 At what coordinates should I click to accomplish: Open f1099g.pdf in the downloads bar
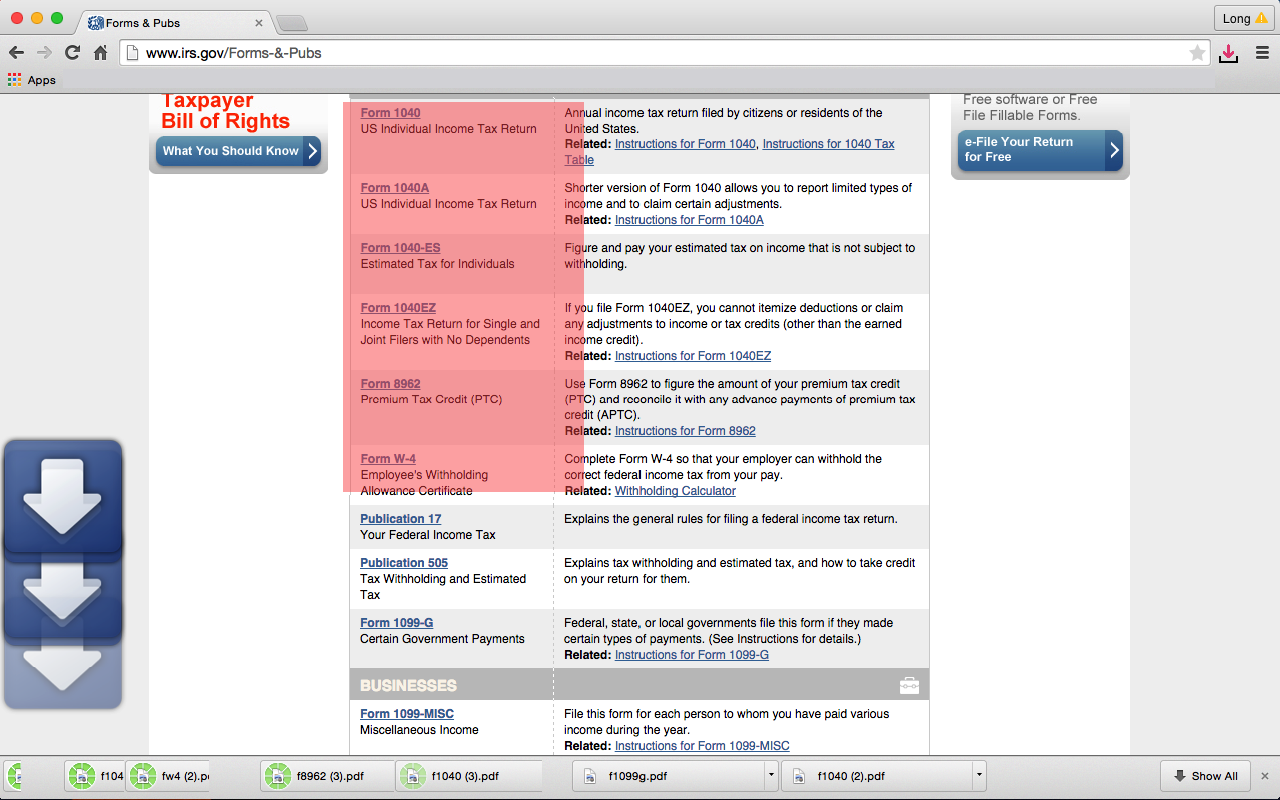pos(667,776)
